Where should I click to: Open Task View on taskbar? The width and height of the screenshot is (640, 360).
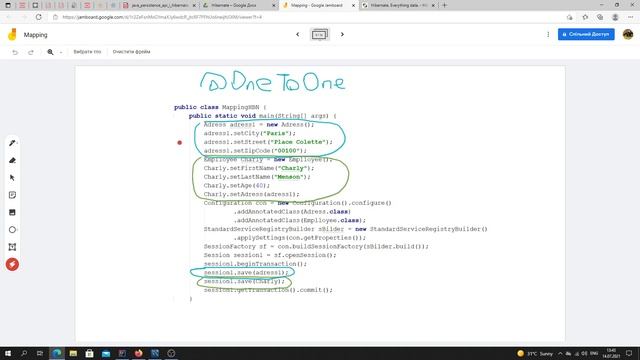(40, 353)
